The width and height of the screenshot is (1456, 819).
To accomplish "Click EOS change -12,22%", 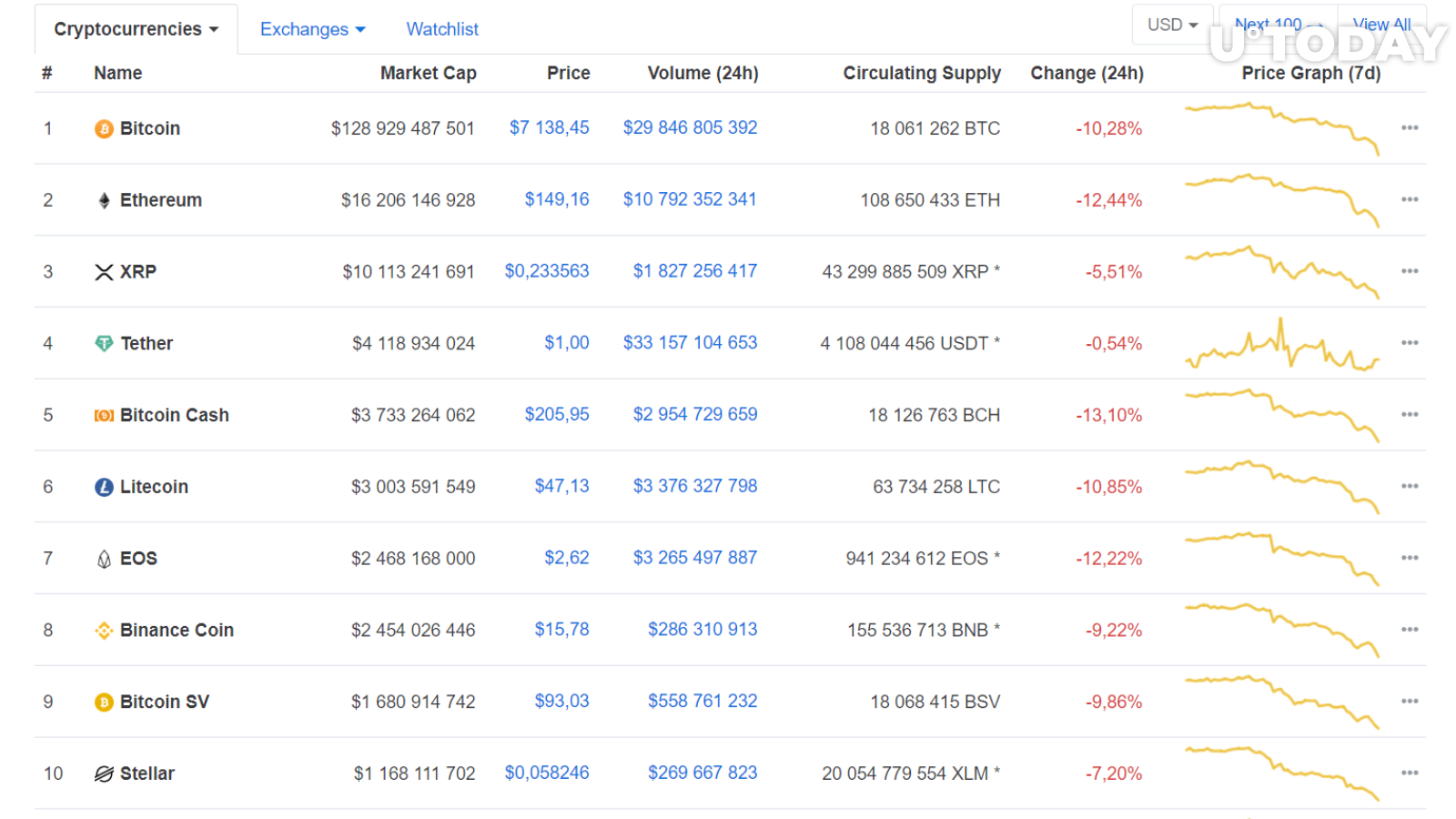I will (x=1108, y=558).
